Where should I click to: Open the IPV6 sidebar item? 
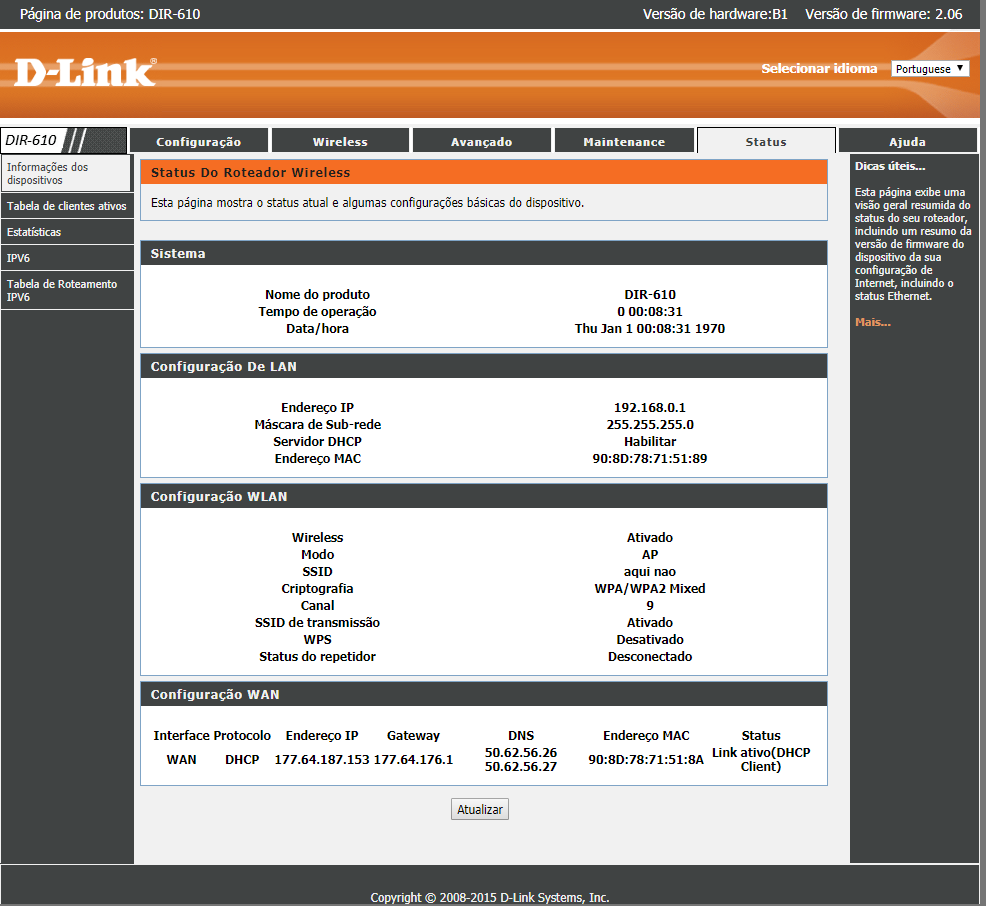pyautogui.click(x=67, y=258)
